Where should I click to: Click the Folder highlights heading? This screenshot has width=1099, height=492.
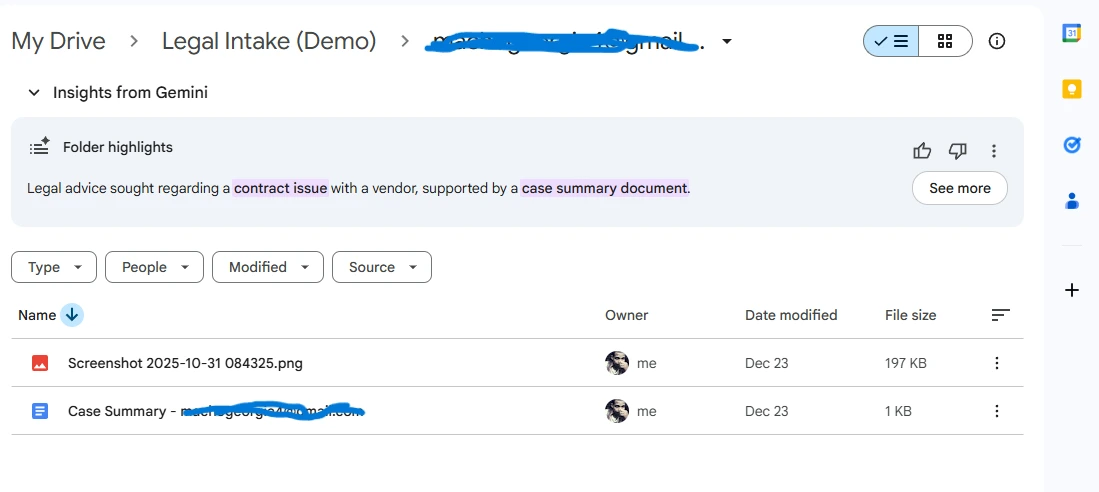(x=118, y=147)
